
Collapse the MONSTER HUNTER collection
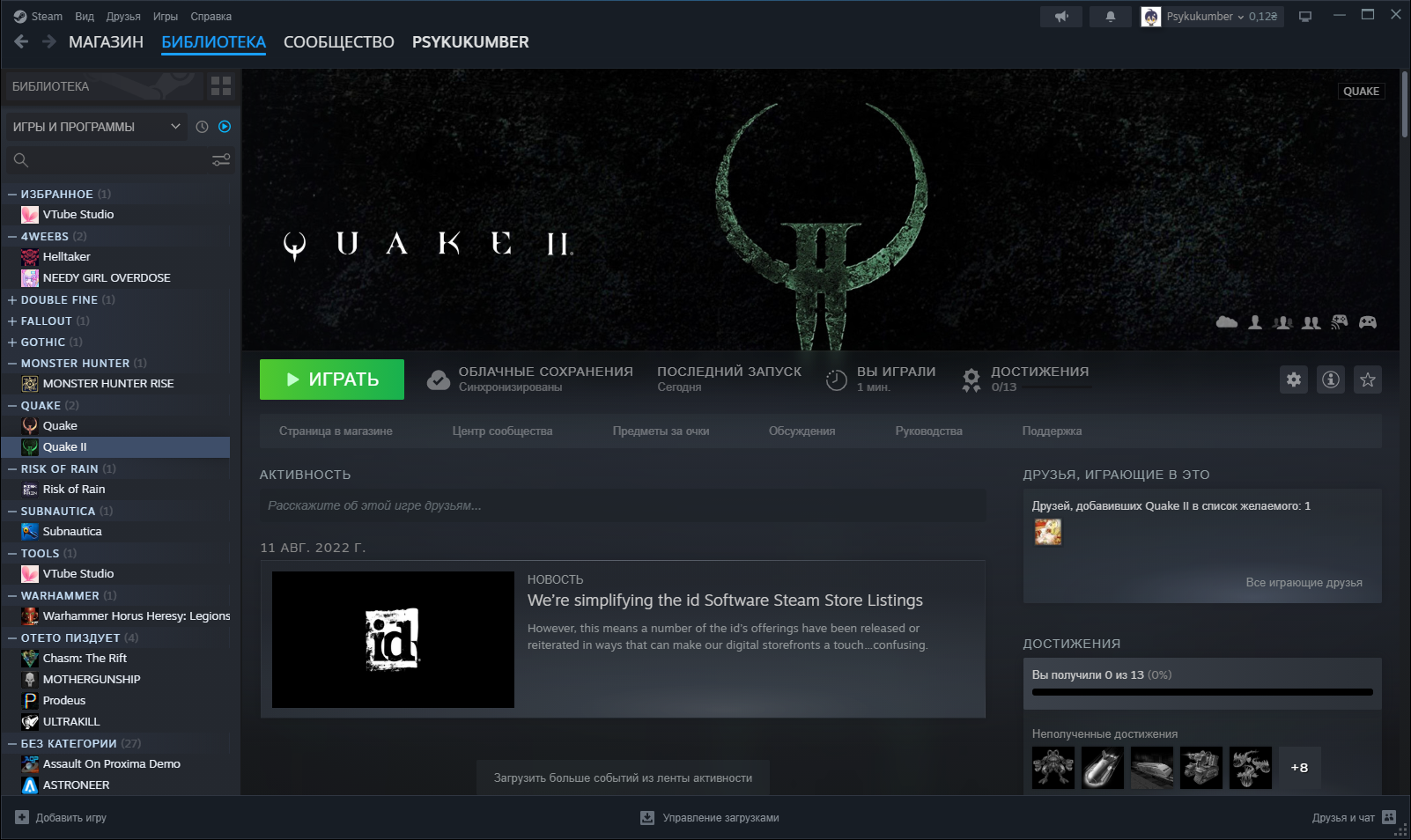[x=12, y=364]
